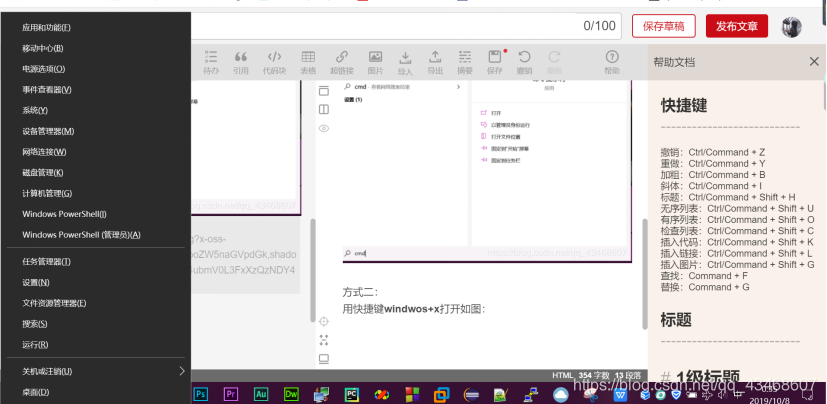Click the laptop icon in editor gutter
The image size is (827, 404).
coord(324,359)
